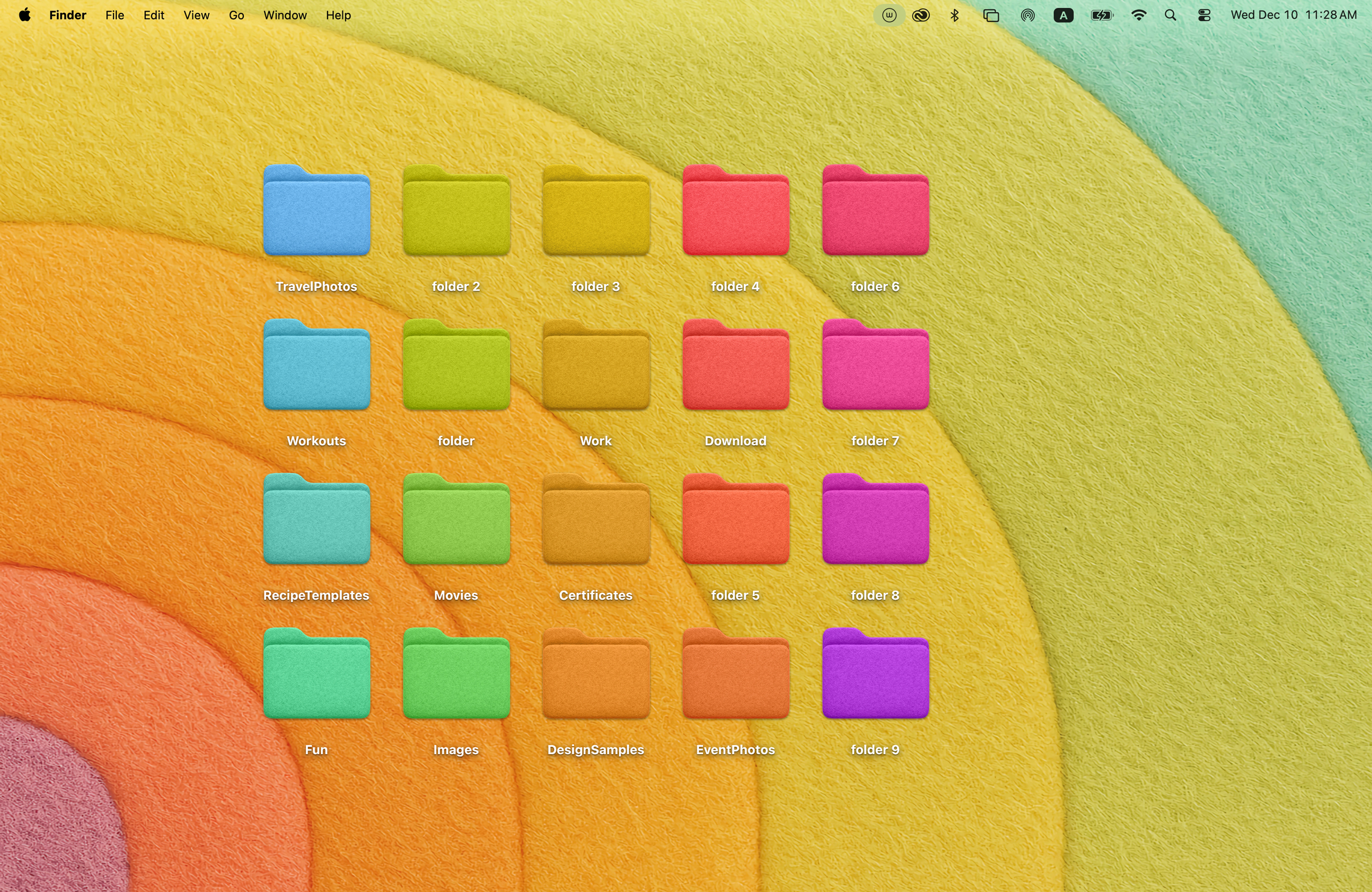The width and height of the screenshot is (1372, 892).
Task: Open the Download folder
Action: [735, 366]
